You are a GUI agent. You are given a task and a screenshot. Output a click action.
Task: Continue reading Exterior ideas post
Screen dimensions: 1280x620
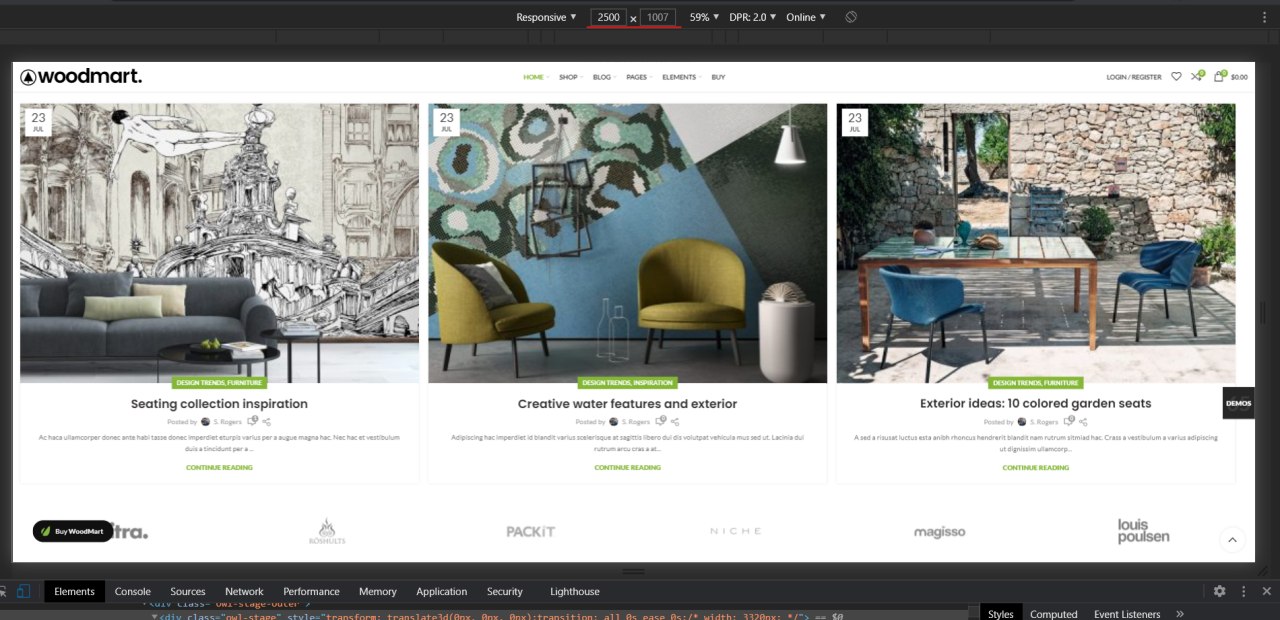coord(1035,467)
